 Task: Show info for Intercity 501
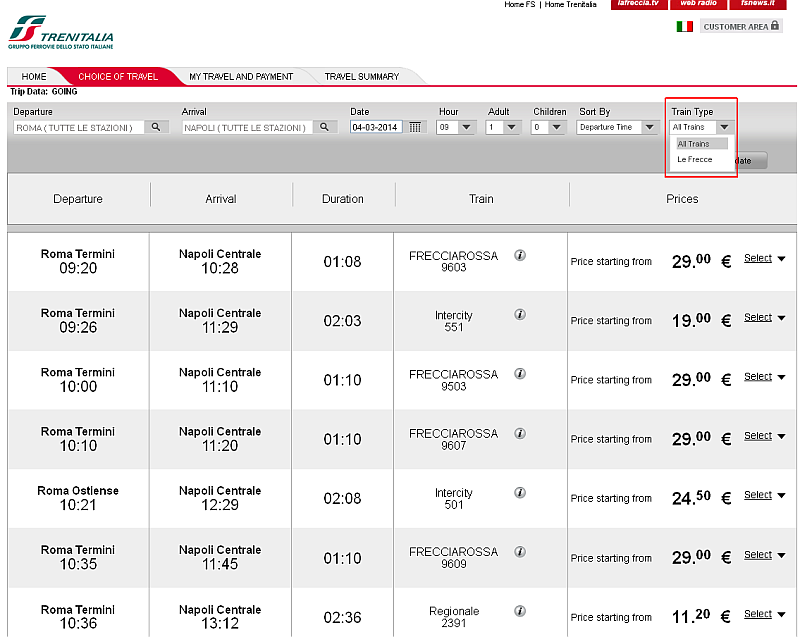click(520, 493)
